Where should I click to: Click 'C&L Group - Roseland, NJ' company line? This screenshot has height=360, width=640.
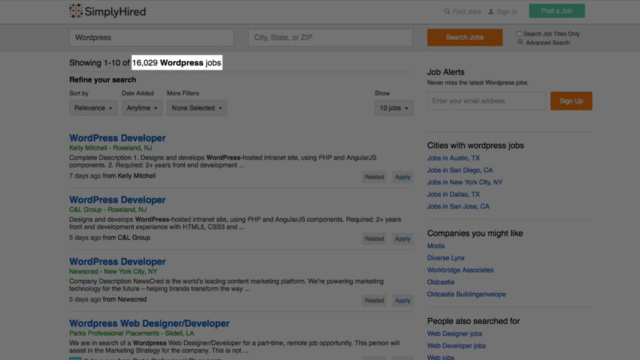108,209
